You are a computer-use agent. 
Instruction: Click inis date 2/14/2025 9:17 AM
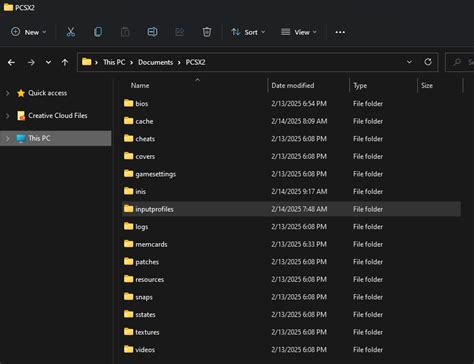click(299, 191)
